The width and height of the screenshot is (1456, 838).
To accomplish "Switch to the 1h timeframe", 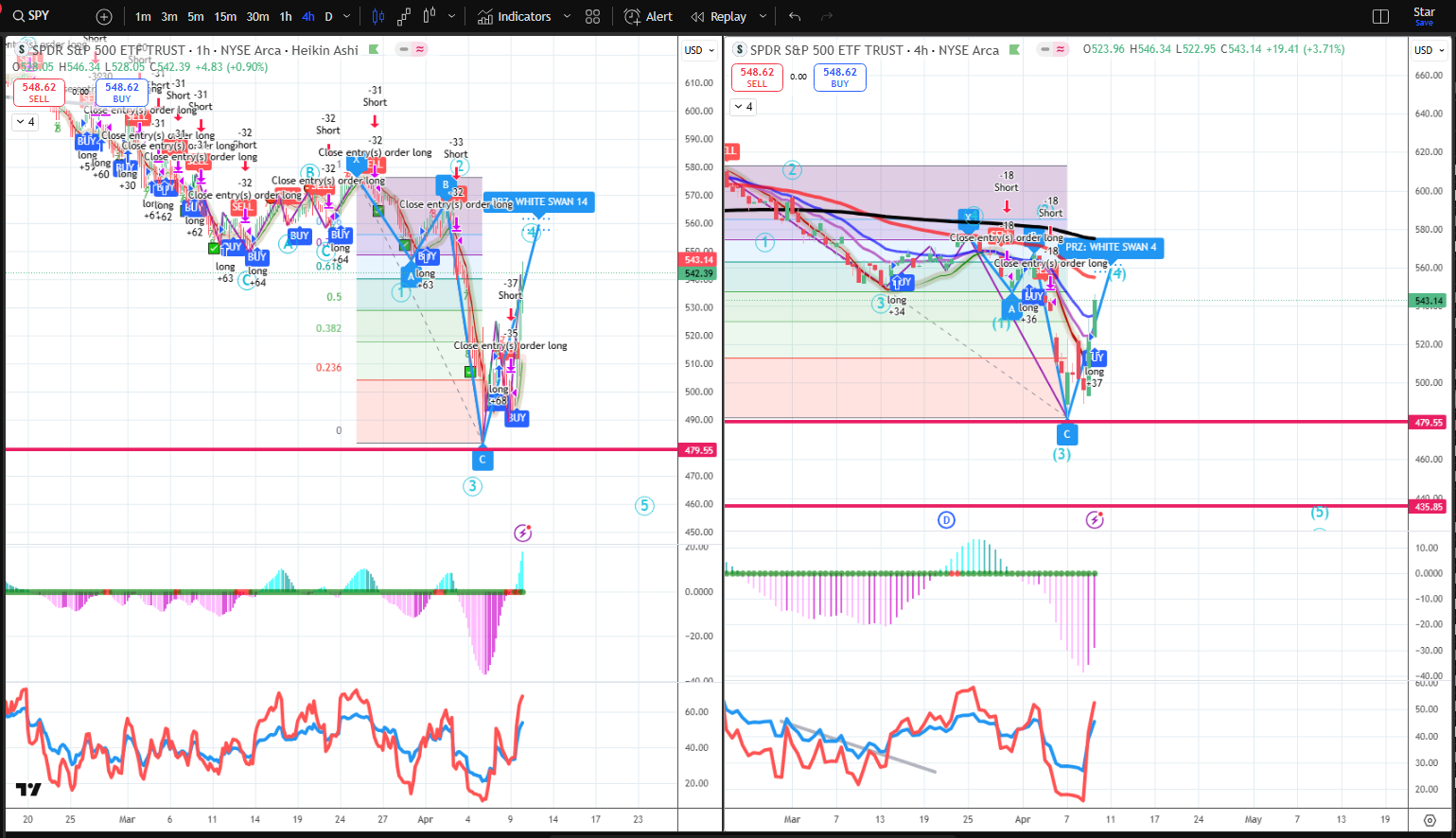I will pyautogui.click(x=286, y=17).
